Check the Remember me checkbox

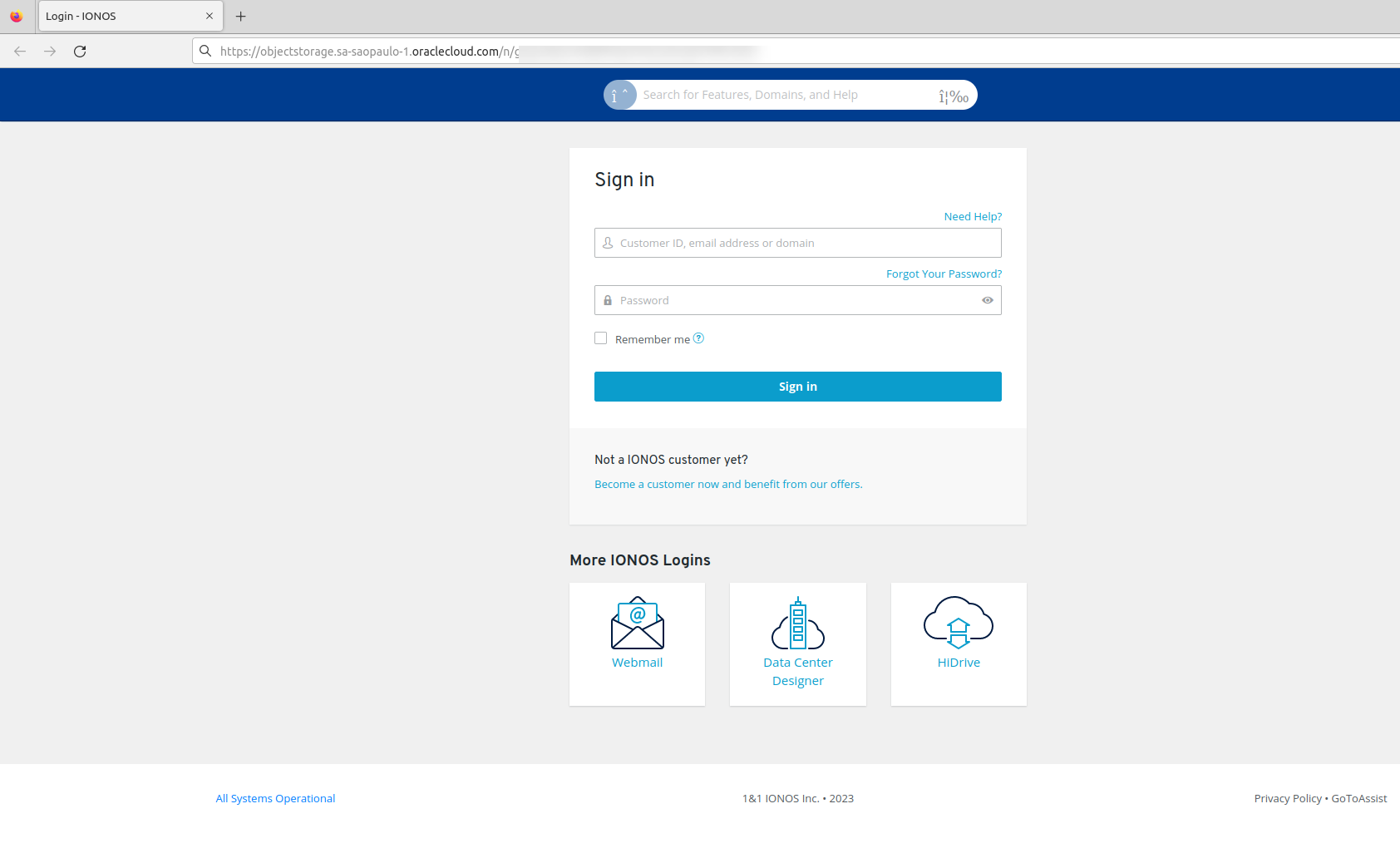coord(600,338)
